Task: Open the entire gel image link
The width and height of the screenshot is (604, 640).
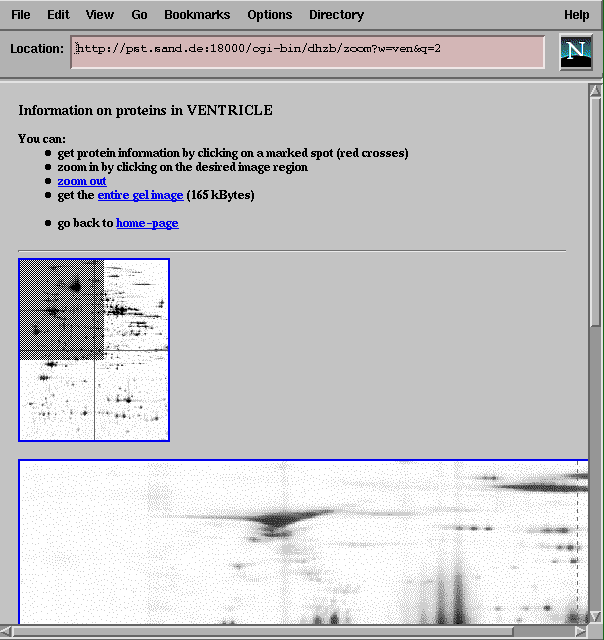Action: (140, 195)
